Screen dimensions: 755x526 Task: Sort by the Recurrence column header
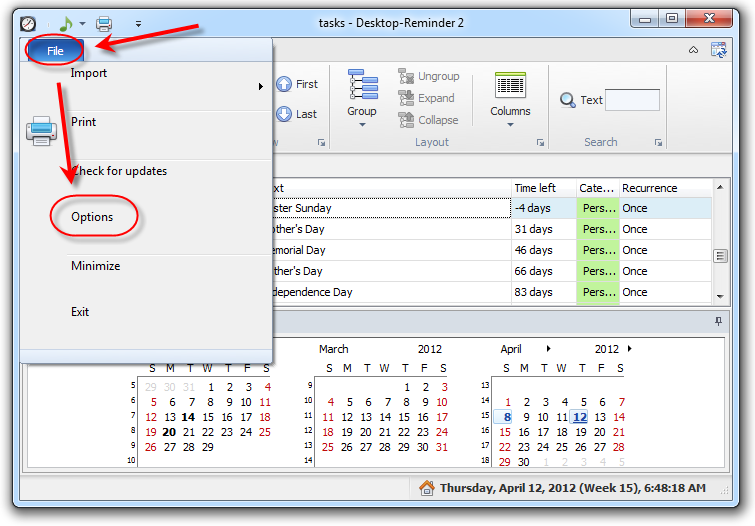pos(665,188)
